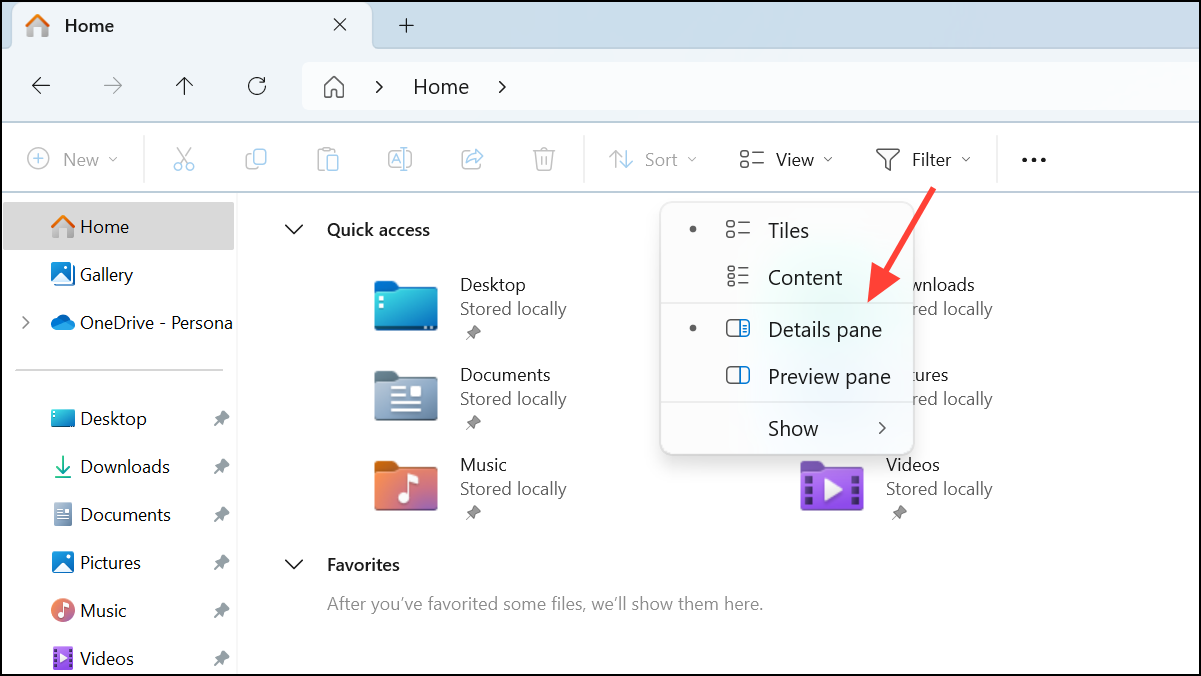Select the Details pane option
Image resolution: width=1201 pixels, height=676 pixels.
(824, 329)
